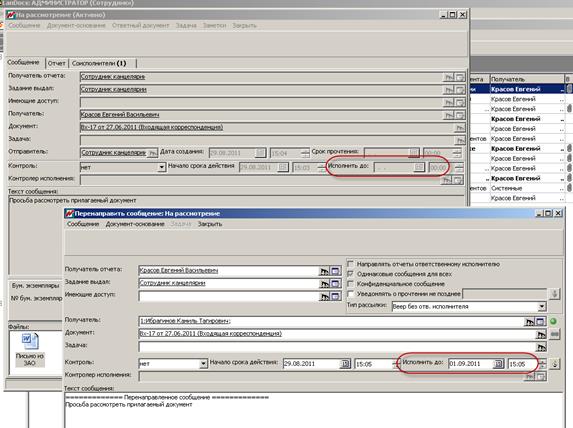Viewport: 573px width, 428px height.
Task: Enable Направлять отчеты ответственному исполнителю checkbox
Action: click(350, 264)
